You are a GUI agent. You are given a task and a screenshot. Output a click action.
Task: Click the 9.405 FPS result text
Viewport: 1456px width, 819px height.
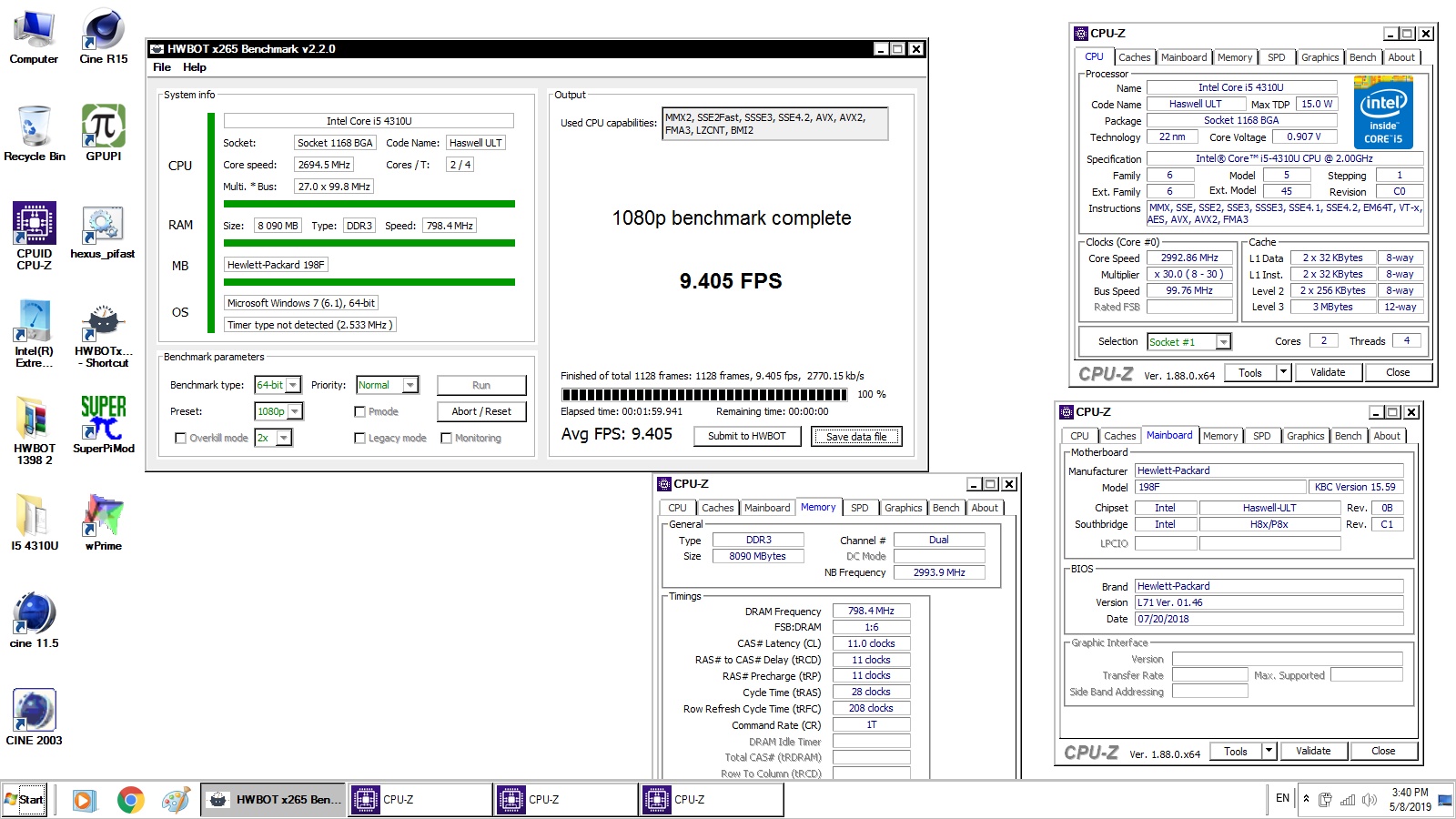[x=731, y=281]
